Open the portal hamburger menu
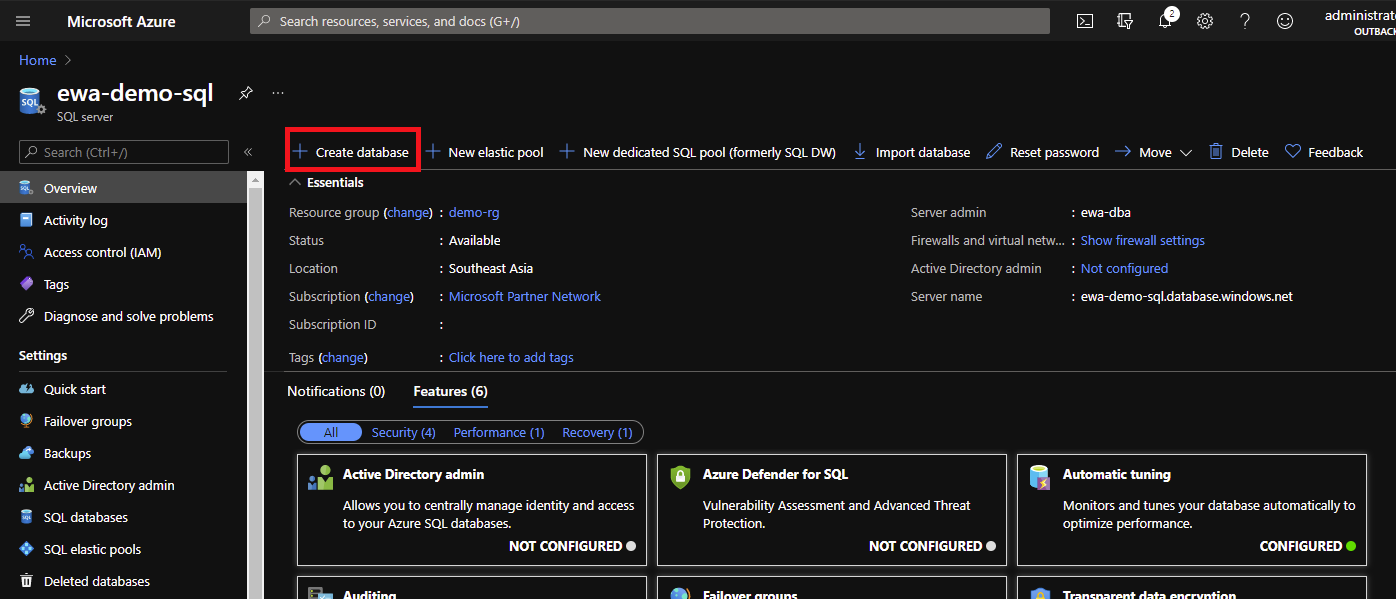The image size is (1396, 599). [x=23, y=21]
